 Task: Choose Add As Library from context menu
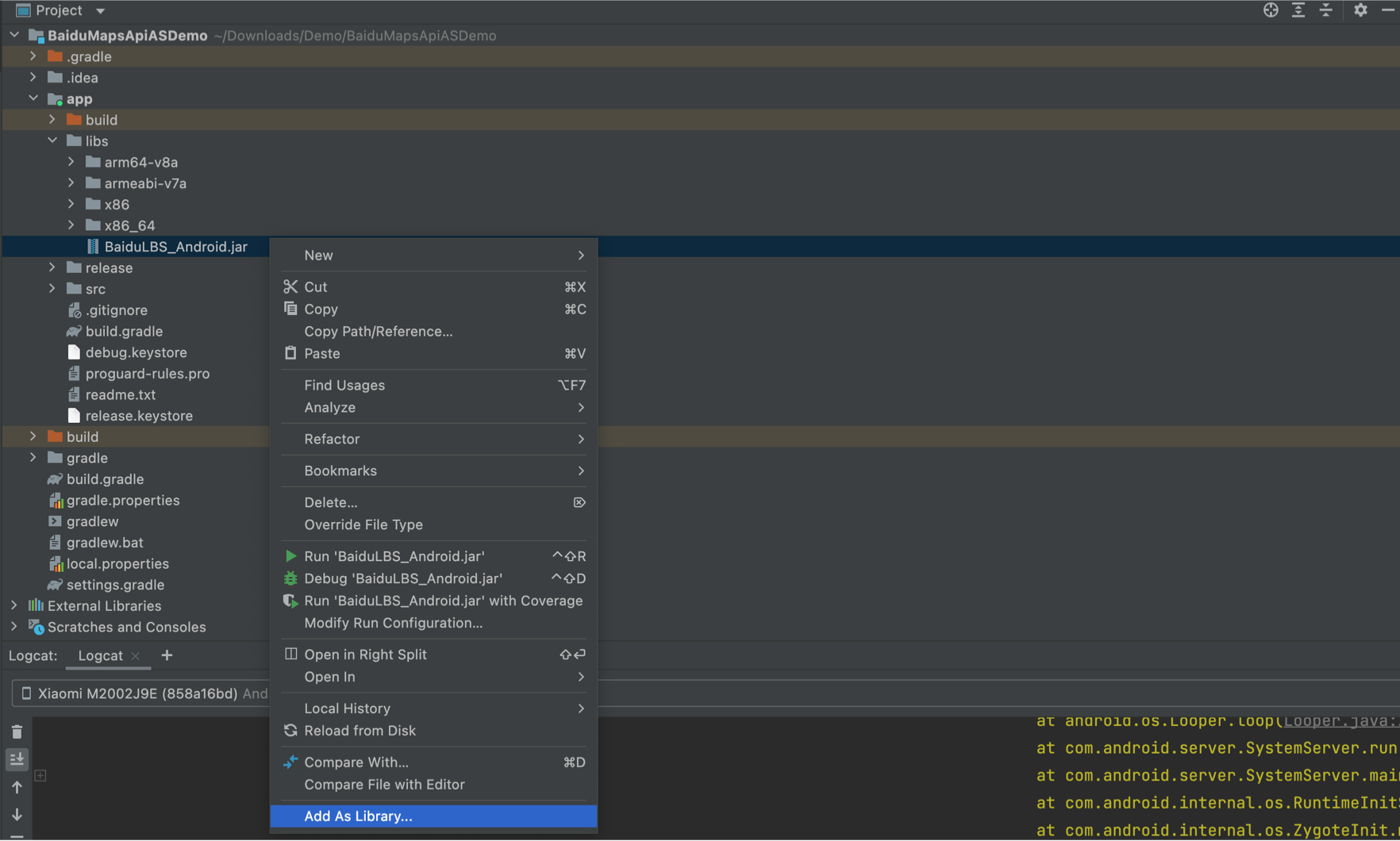358,816
